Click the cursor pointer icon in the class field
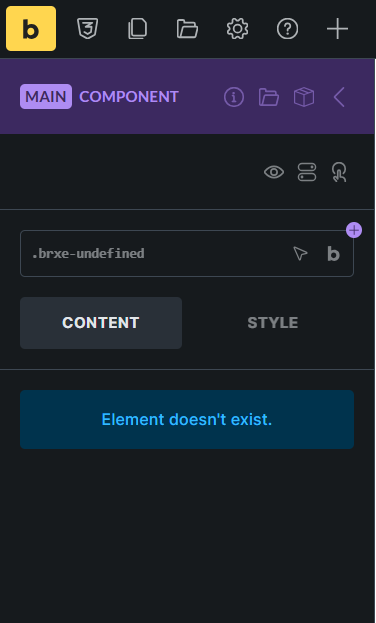376x623 pixels. click(x=300, y=253)
